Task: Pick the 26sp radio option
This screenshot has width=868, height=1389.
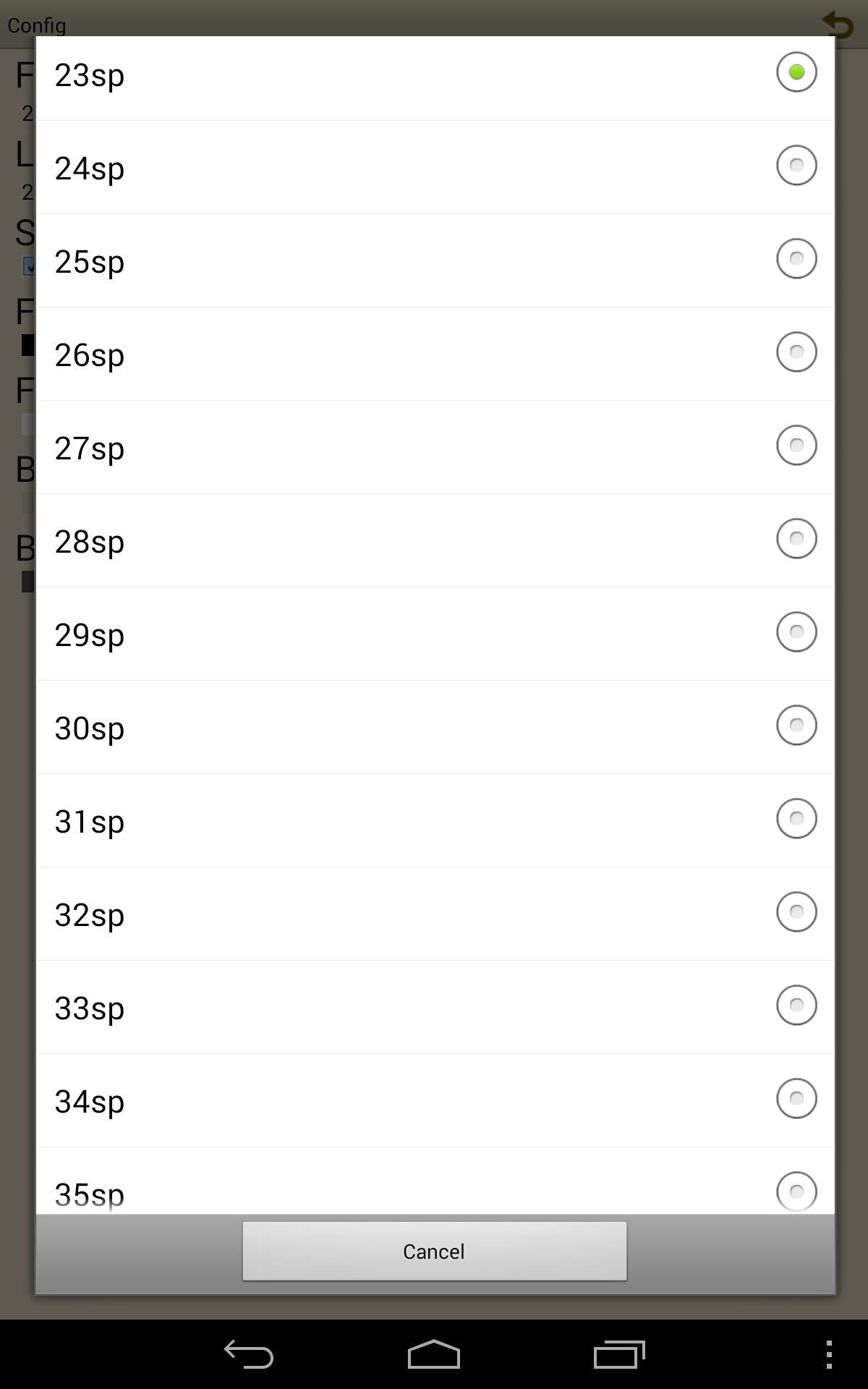Action: pyautogui.click(x=796, y=352)
